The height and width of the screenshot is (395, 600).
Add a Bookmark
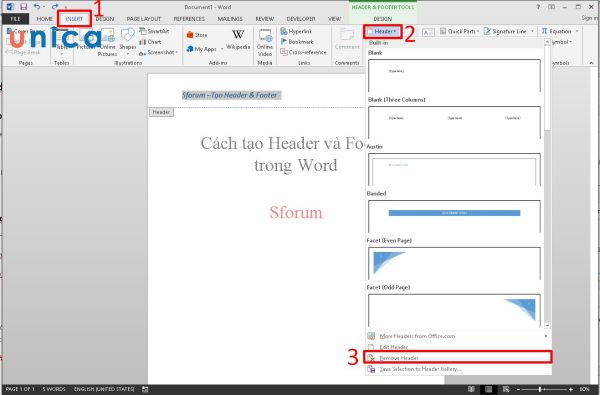tap(297, 42)
